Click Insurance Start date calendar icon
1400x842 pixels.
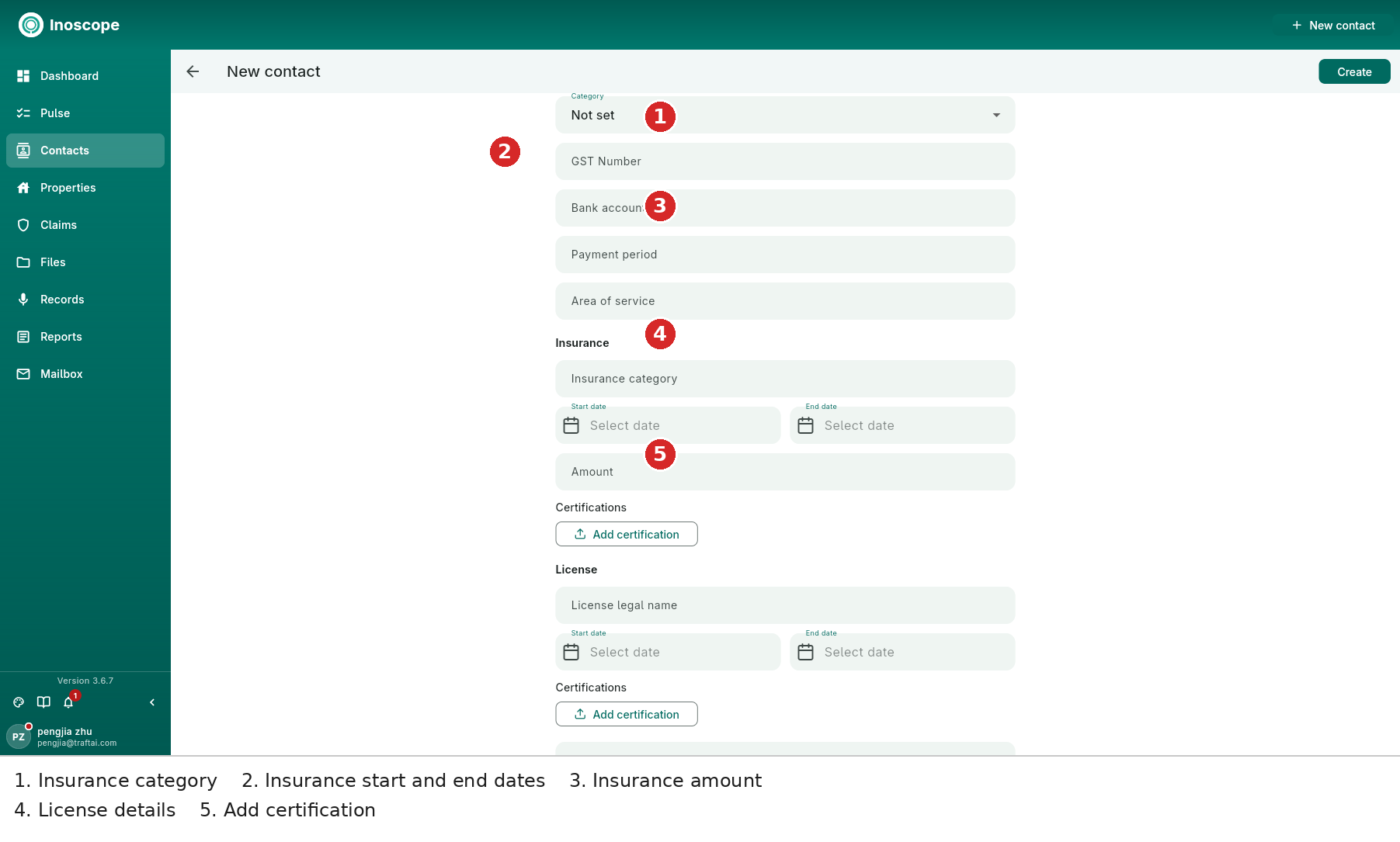click(571, 425)
